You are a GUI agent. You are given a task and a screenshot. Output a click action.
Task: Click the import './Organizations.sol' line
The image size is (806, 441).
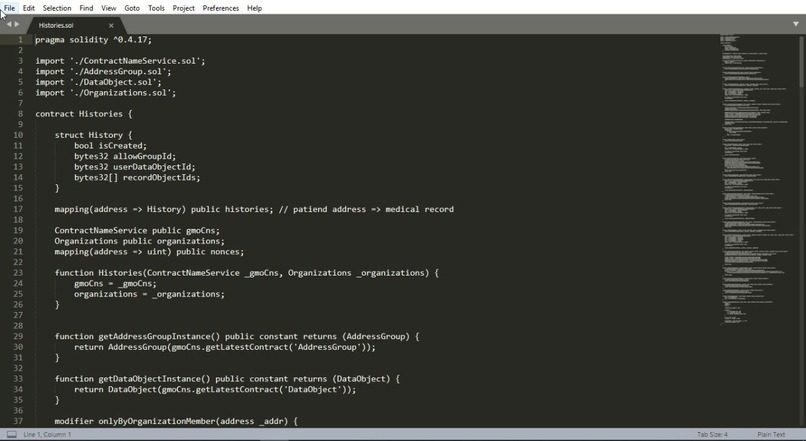105,93
